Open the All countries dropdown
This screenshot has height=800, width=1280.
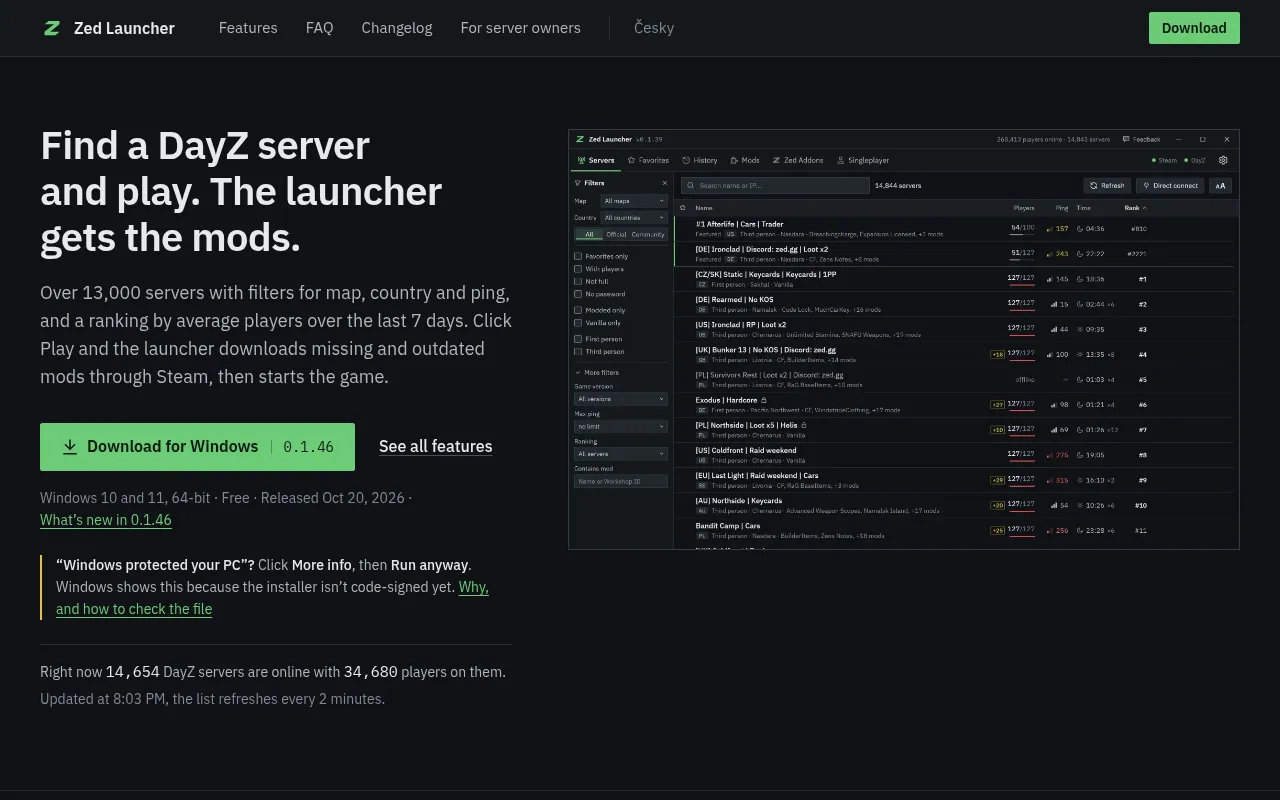(634, 217)
